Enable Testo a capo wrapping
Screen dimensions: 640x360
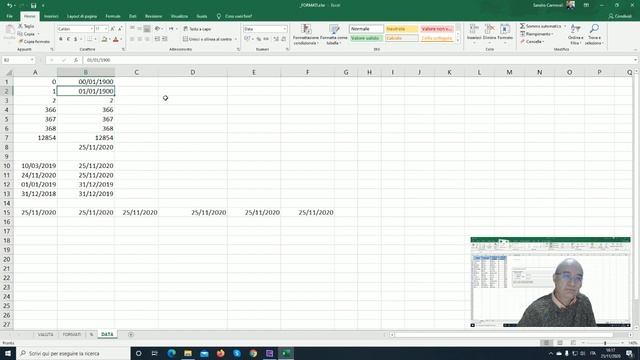[197, 29]
